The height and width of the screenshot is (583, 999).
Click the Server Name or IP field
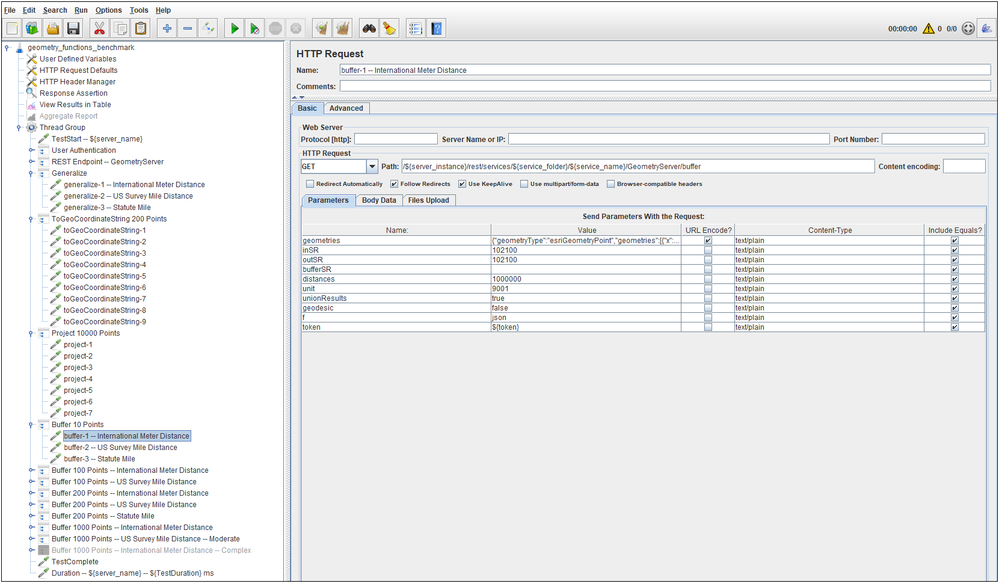coord(668,139)
